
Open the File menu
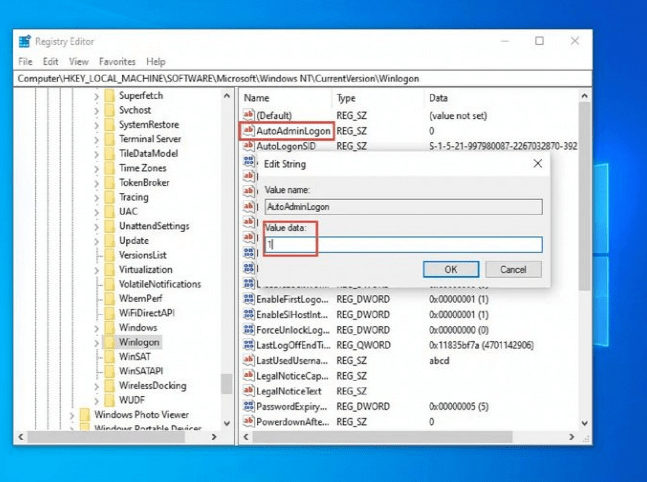(25, 61)
